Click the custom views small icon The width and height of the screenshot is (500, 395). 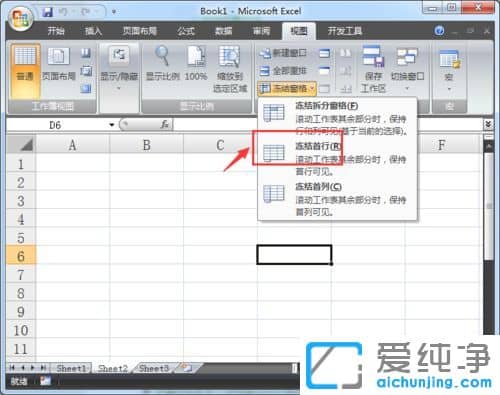pyautogui.click(x=86, y=71)
